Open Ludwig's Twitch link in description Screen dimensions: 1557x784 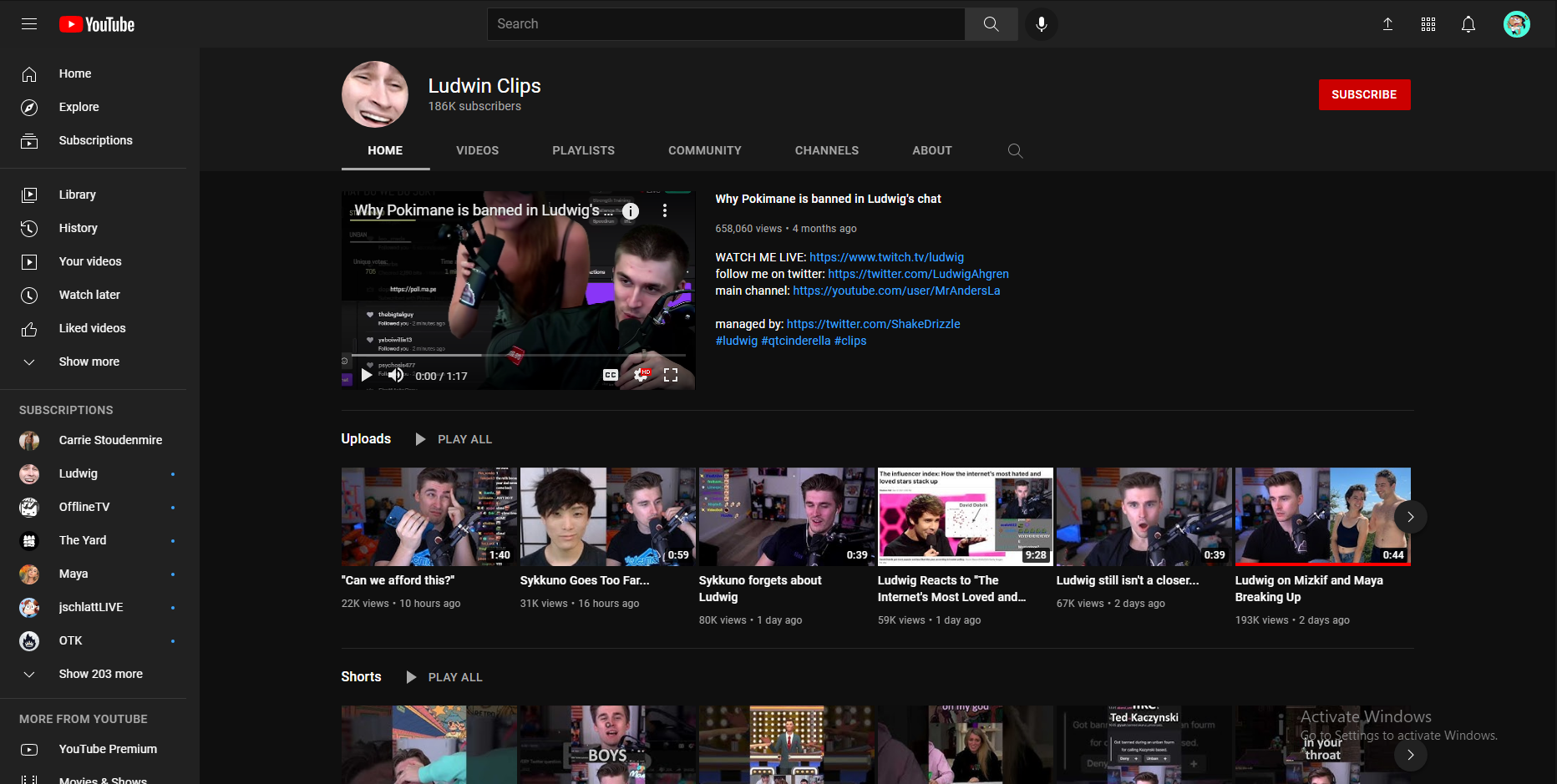[887, 257]
